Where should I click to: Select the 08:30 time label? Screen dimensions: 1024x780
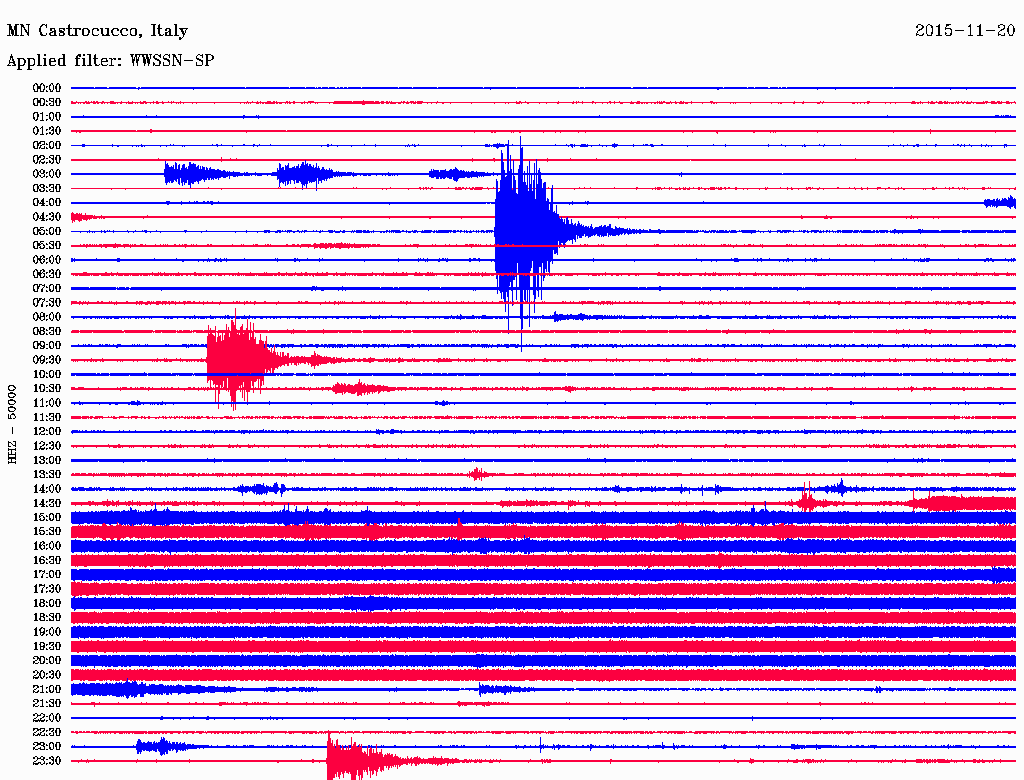(47, 332)
